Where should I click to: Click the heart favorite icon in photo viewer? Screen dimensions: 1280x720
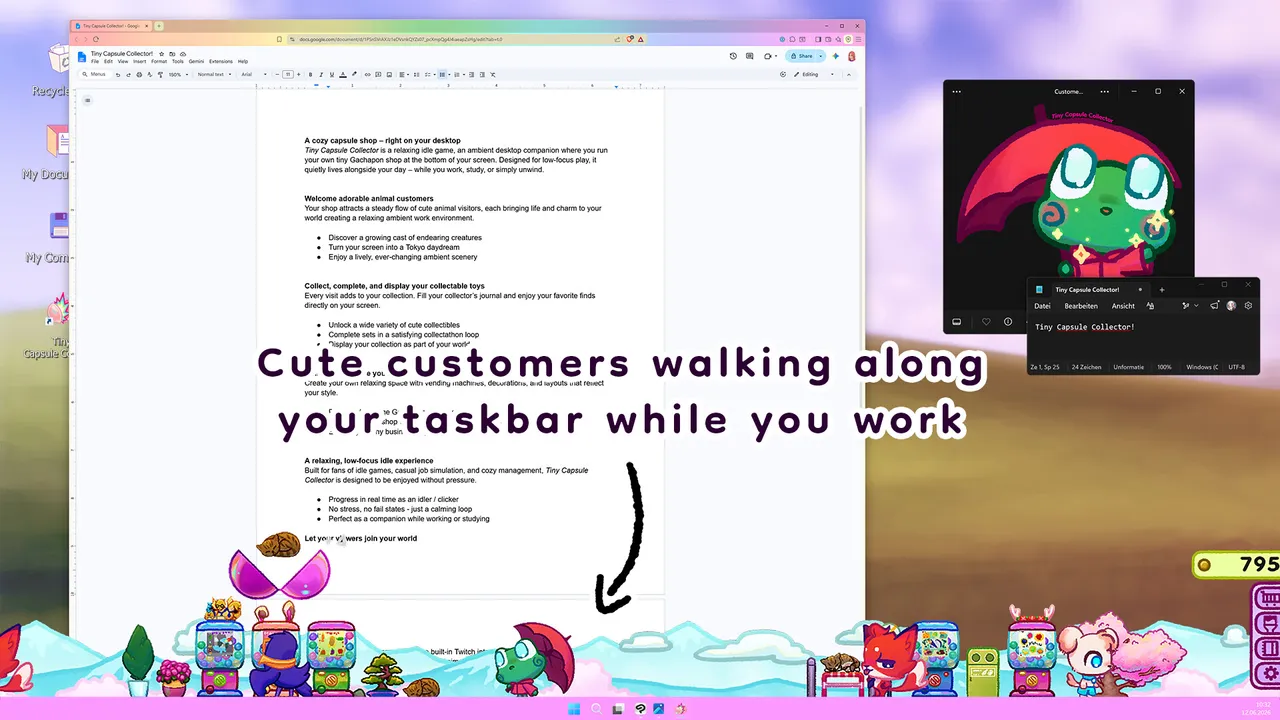click(x=986, y=322)
